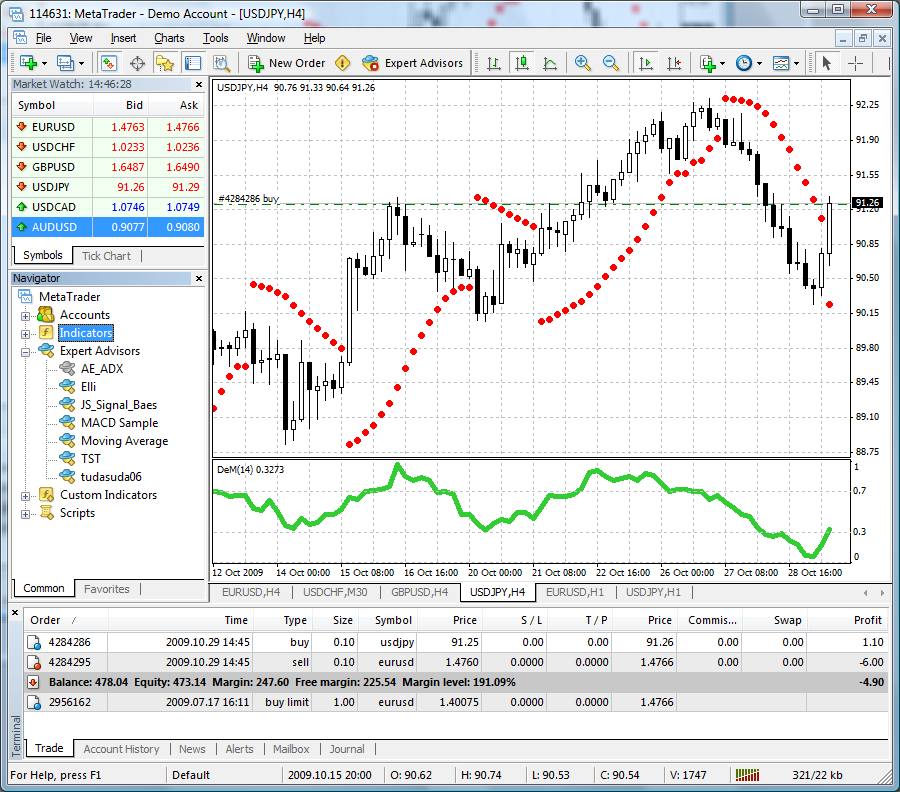Open the Indicators dropdown arrow in toolbar
Image resolution: width=900 pixels, height=792 pixels.
[x=722, y=63]
